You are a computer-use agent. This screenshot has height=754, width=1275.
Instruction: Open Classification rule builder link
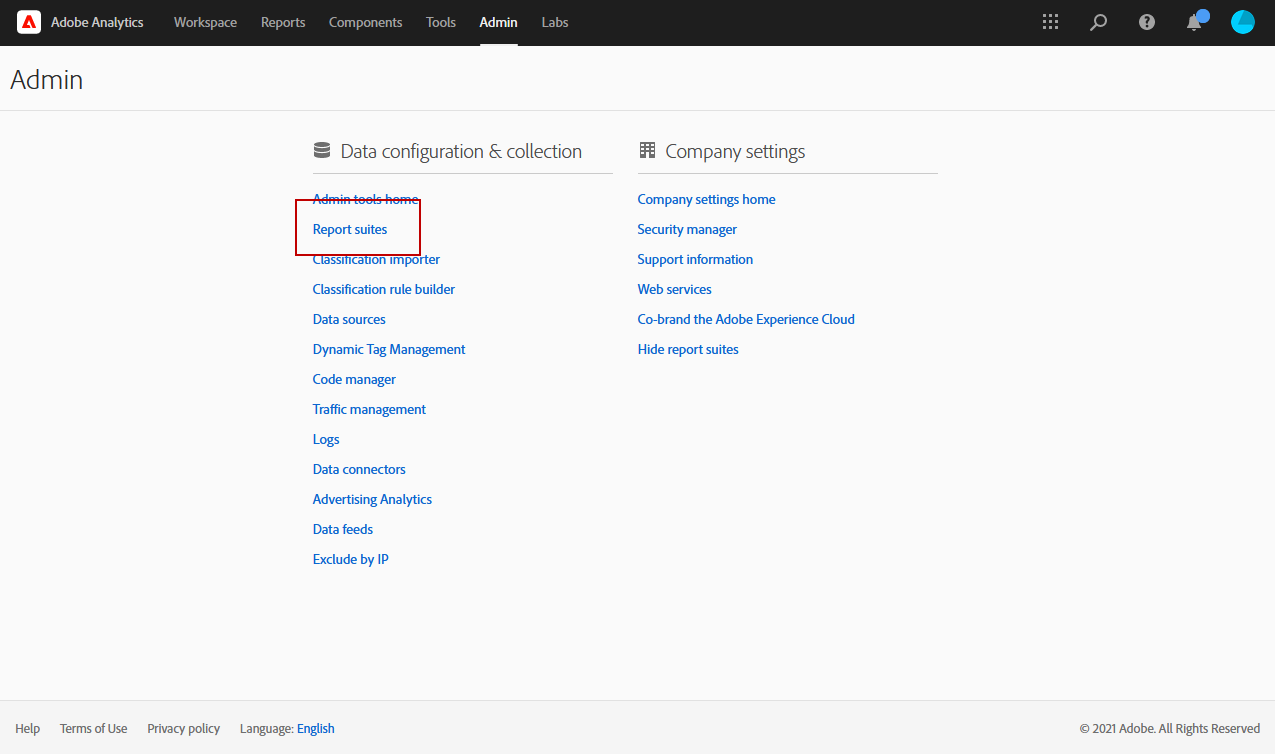tap(384, 289)
